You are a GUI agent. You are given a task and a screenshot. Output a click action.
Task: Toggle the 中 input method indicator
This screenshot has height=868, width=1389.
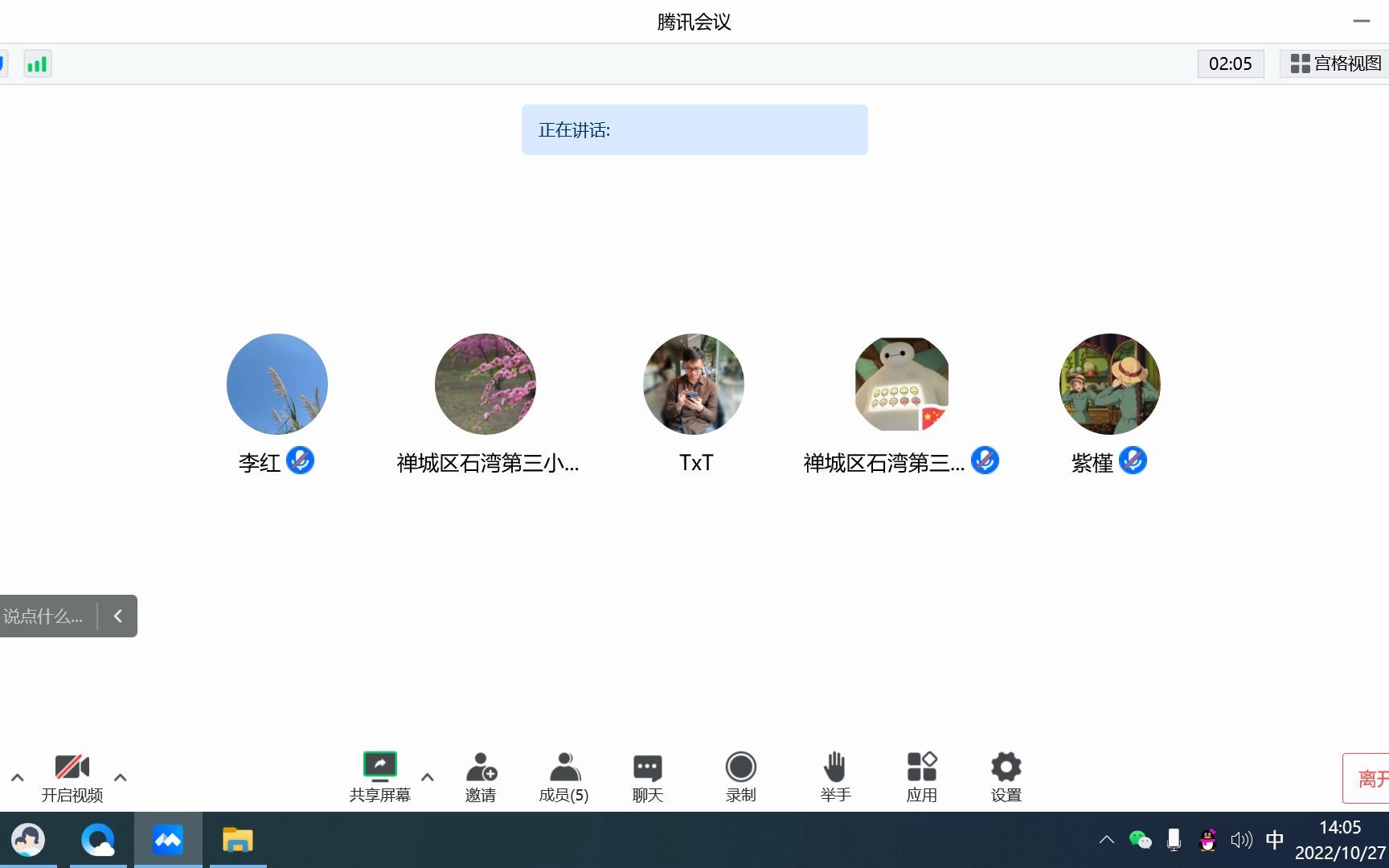pos(1275,840)
